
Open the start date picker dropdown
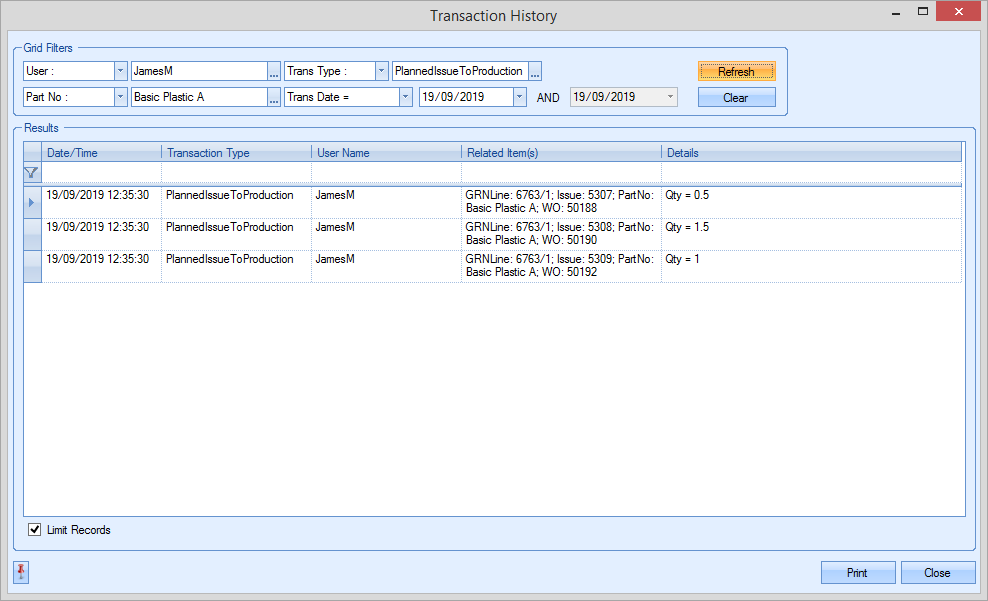519,98
